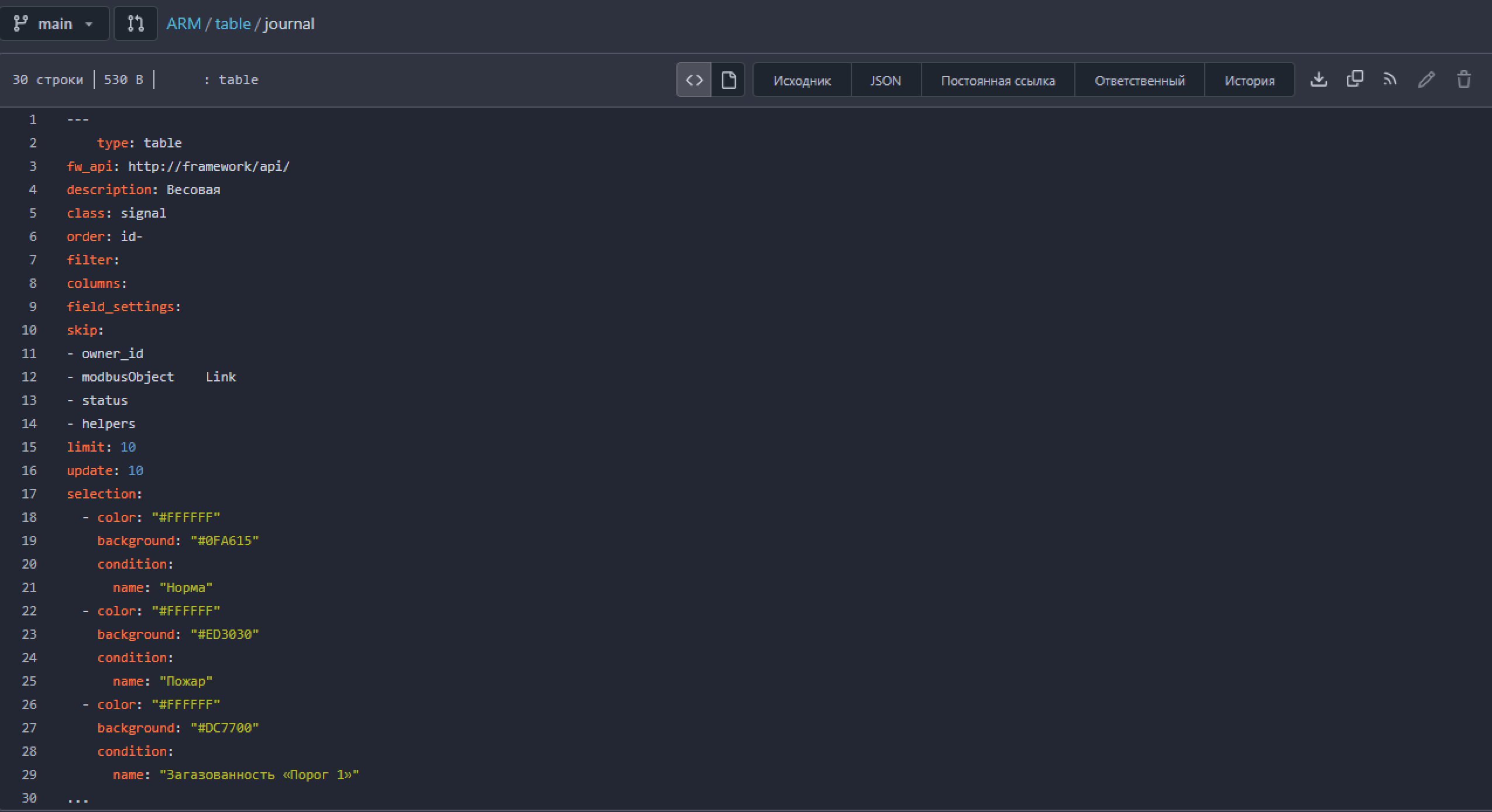Click the class: signal line
Viewport: 1492px width, 812px height.
(116, 213)
